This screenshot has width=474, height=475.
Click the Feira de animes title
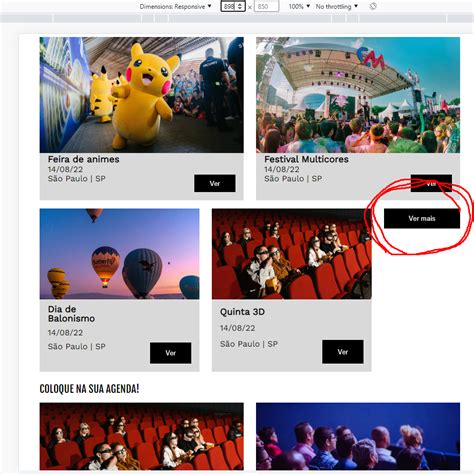(83, 159)
